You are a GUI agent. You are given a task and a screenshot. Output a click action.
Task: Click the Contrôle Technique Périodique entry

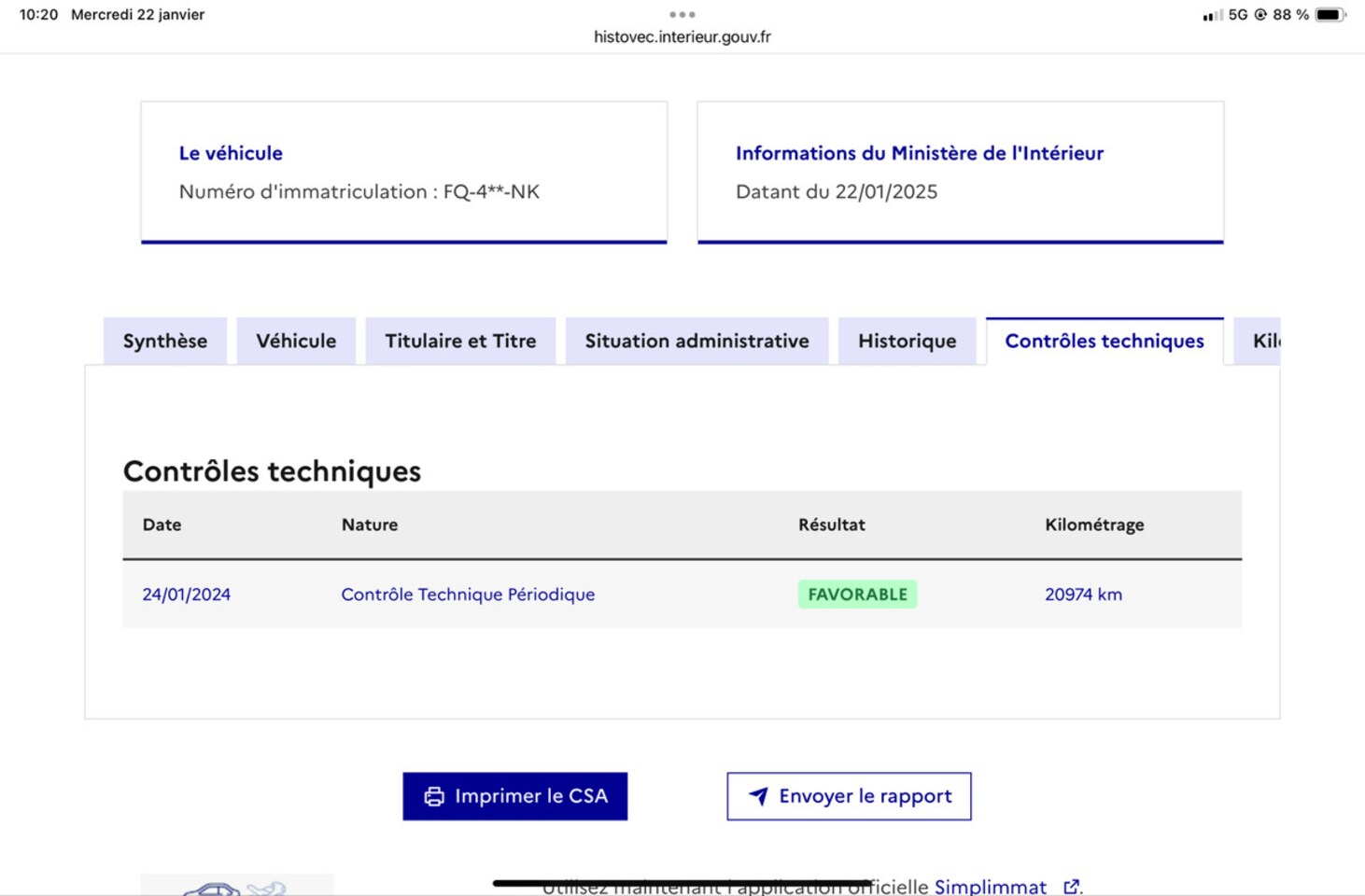click(468, 595)
